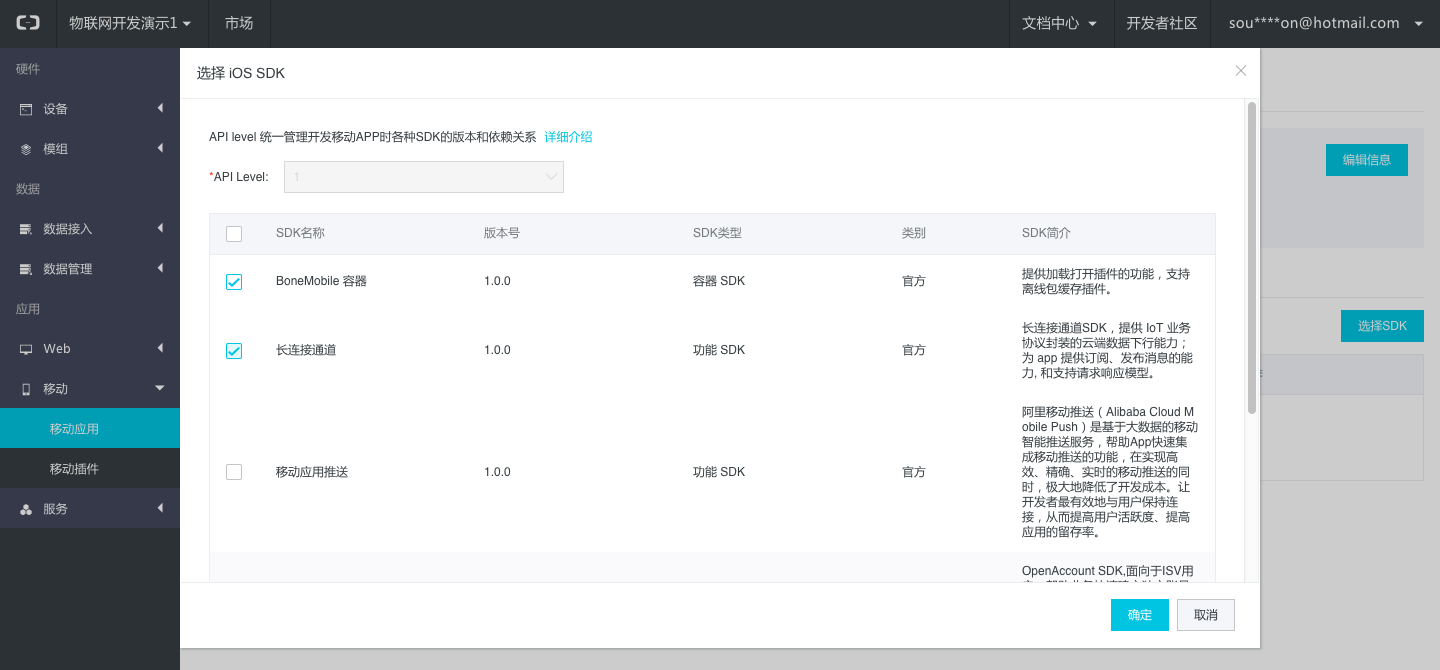This screenshot has height=670, width=1440.
Task: Select 移动插件 in the sidebar
Action: point(74,469)
